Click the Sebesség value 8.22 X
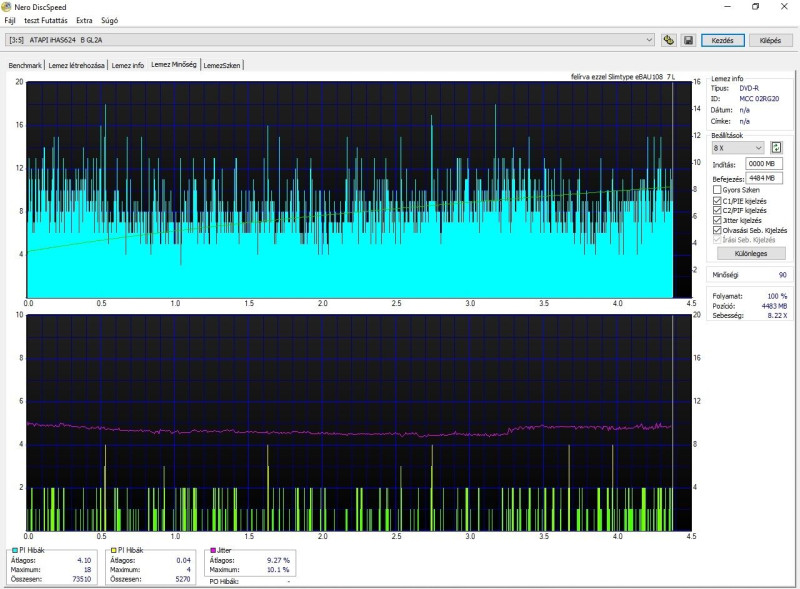This screenshot has width=800, height=589. click(x=777, y=315)
